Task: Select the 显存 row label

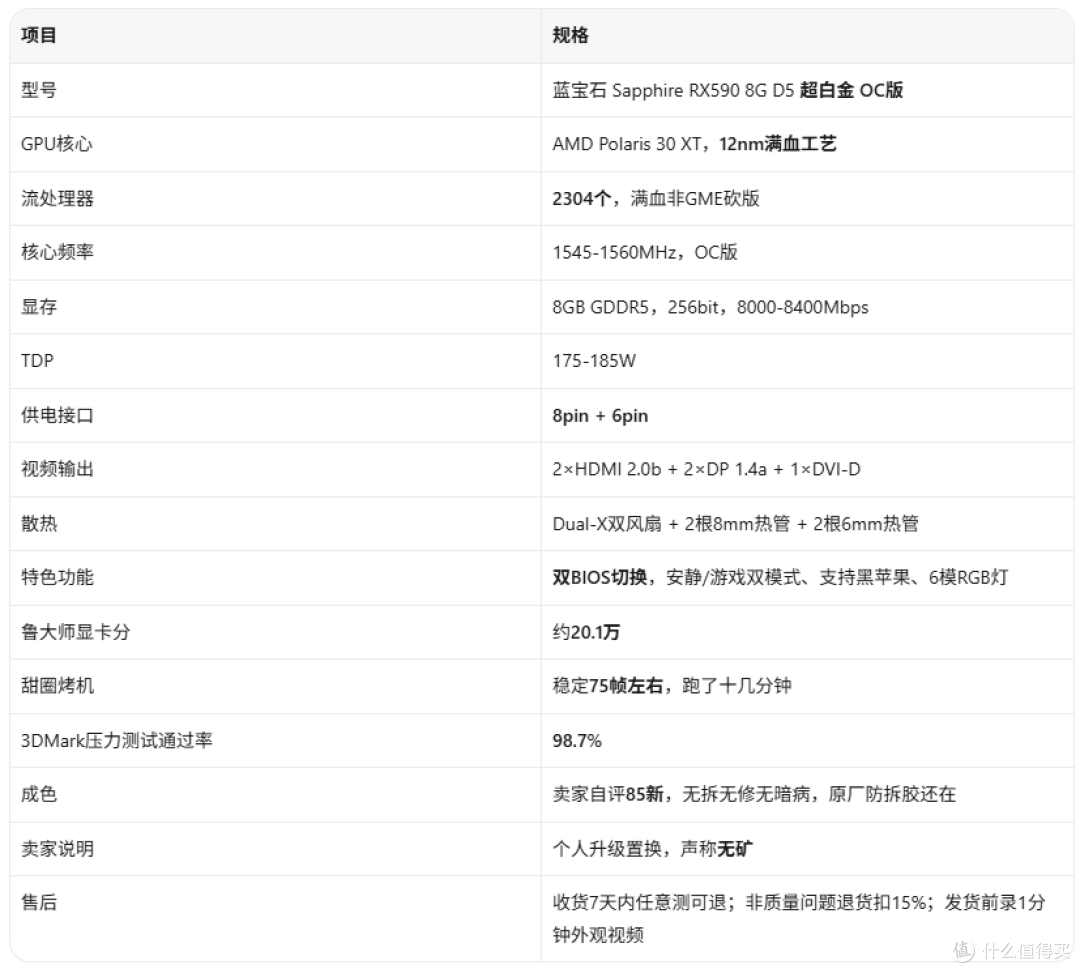Action: (x=39, y=306)
